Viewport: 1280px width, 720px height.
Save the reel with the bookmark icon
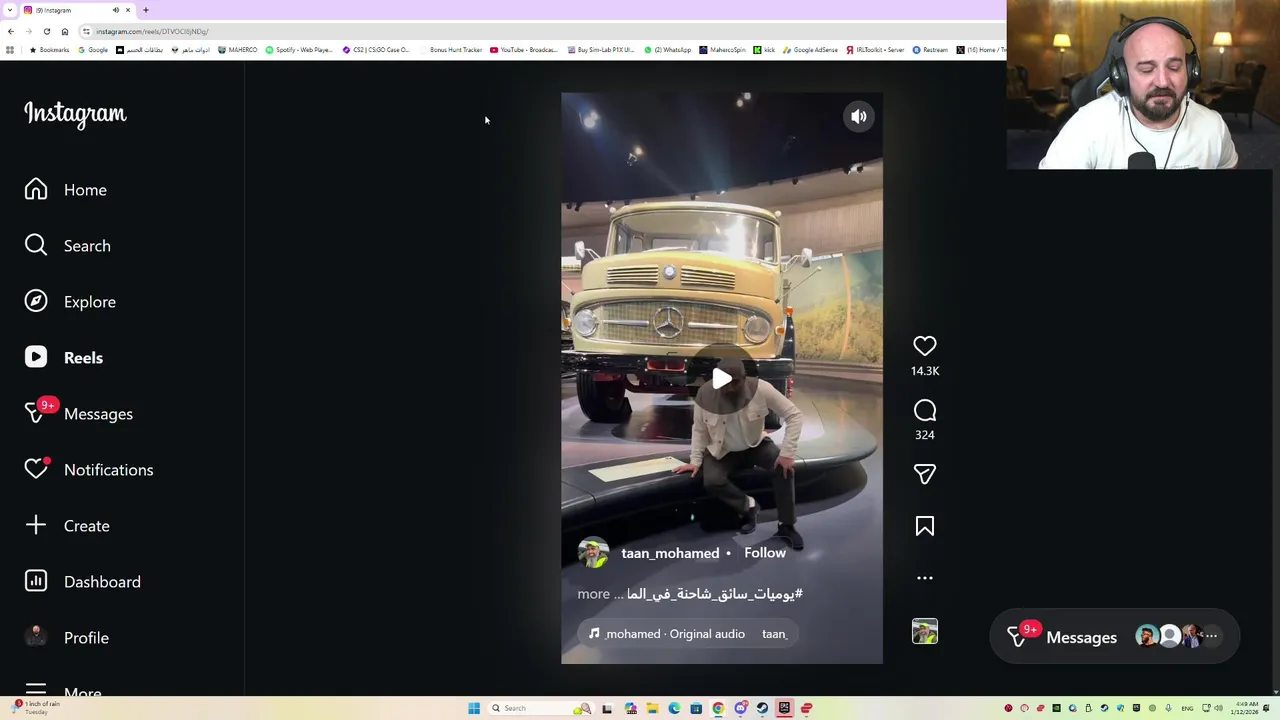(925, 526)
